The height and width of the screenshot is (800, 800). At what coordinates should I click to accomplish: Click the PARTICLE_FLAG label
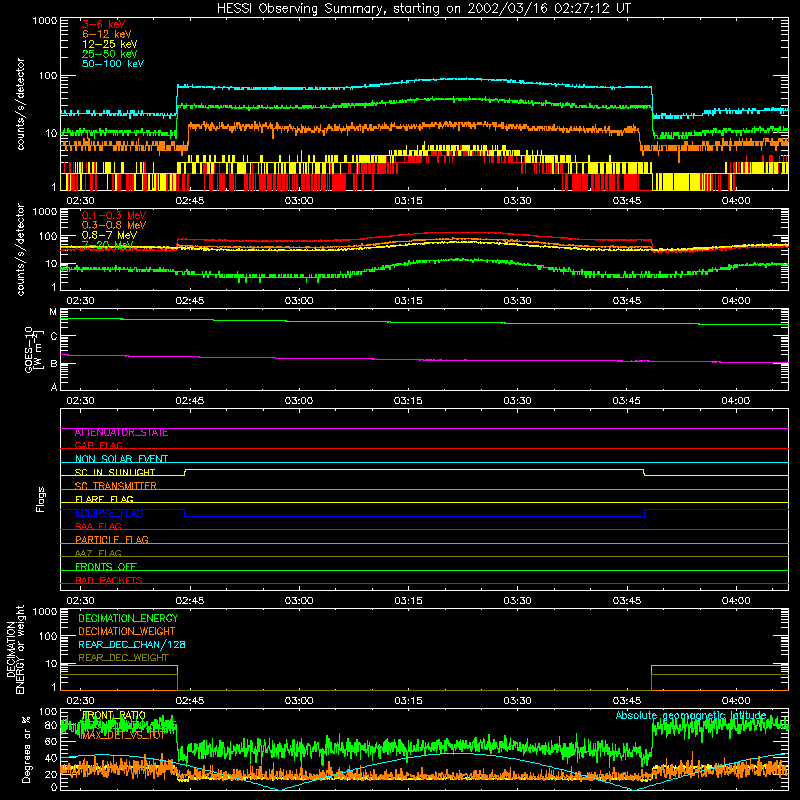point(112,539)
